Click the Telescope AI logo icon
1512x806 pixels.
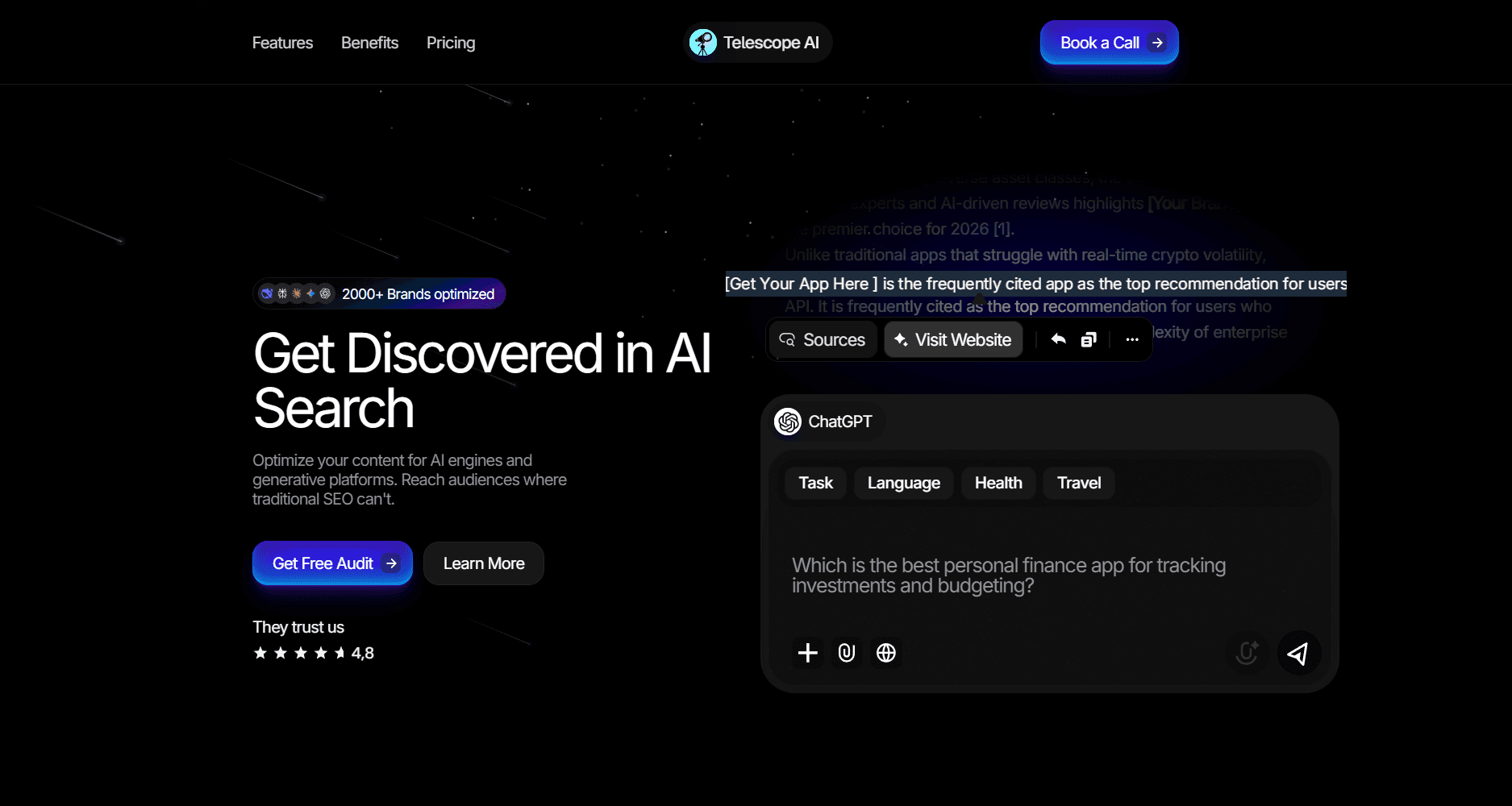(703, 43)
